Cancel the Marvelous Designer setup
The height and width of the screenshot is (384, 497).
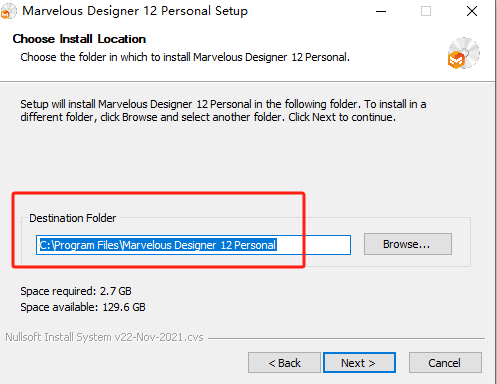click(445, 362)
